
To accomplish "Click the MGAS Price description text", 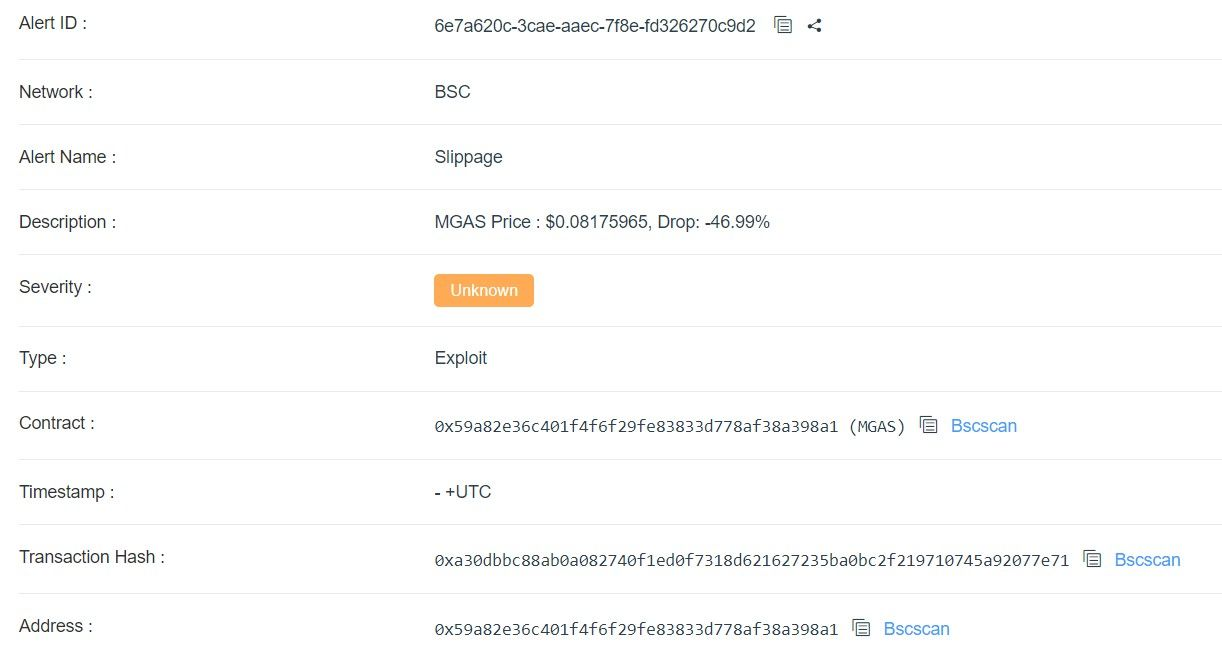I will (602, 222).
